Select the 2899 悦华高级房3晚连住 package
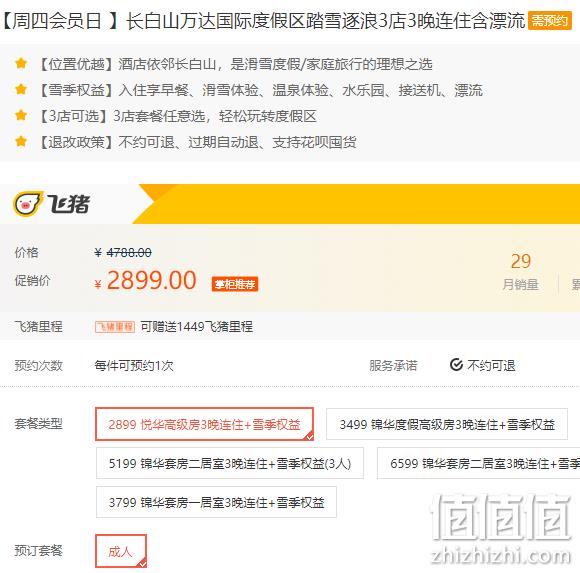 tap(205, 424)
